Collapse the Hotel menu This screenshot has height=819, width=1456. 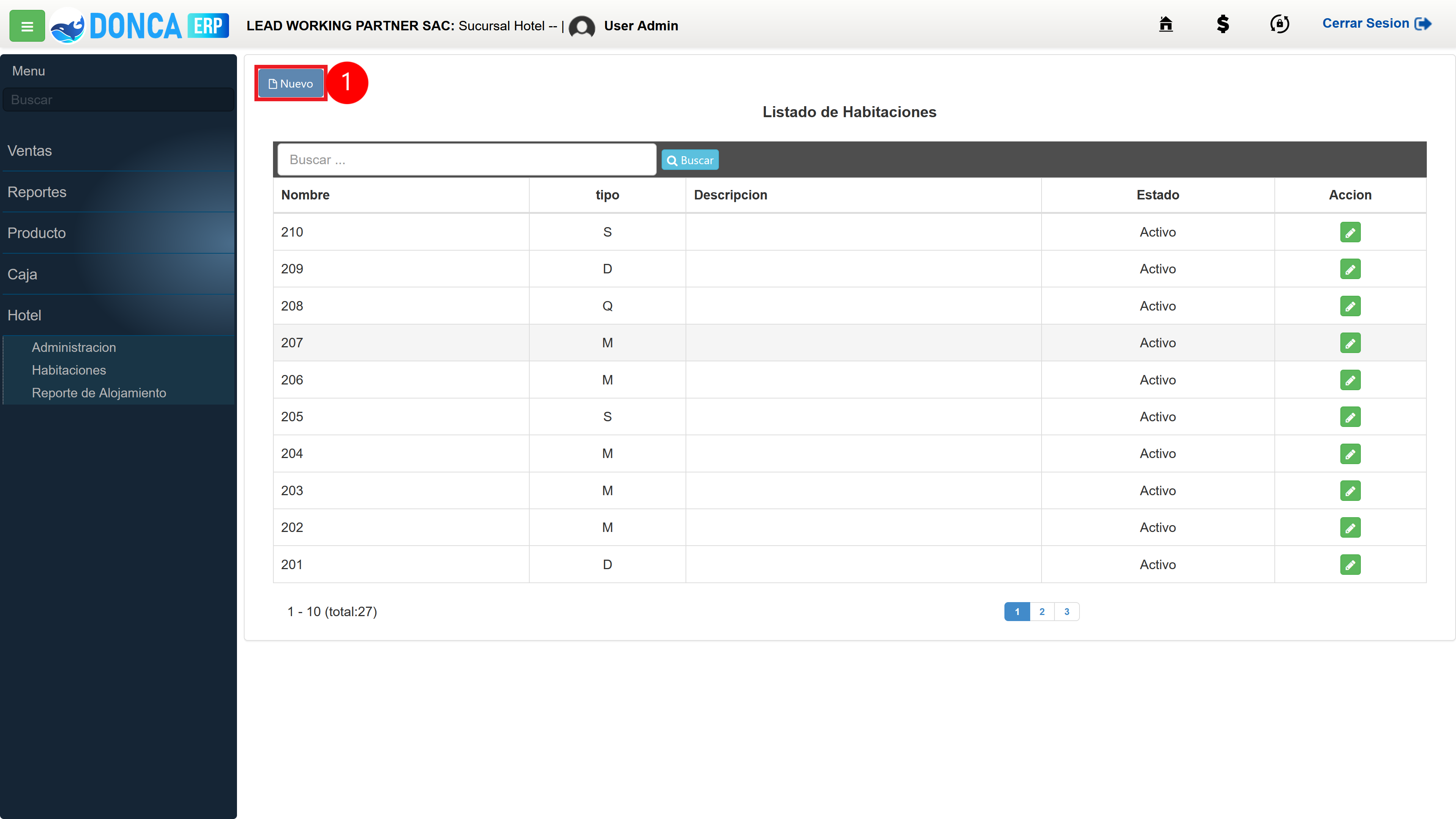click(118, 315)
